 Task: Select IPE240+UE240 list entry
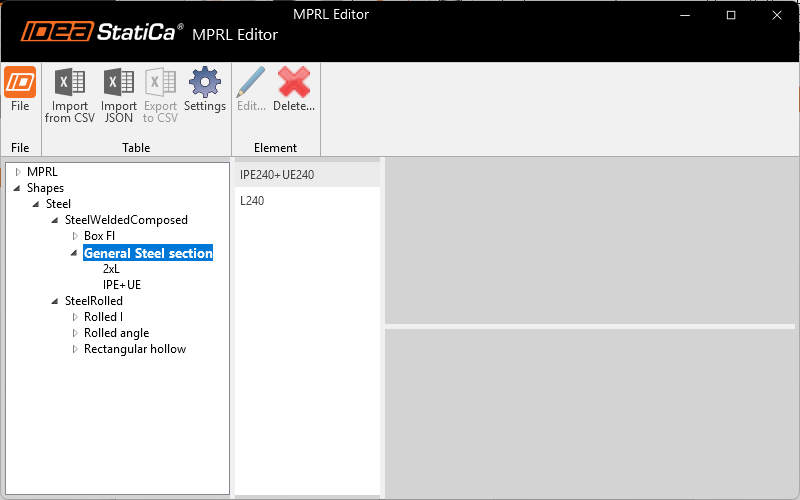[277, 175]
